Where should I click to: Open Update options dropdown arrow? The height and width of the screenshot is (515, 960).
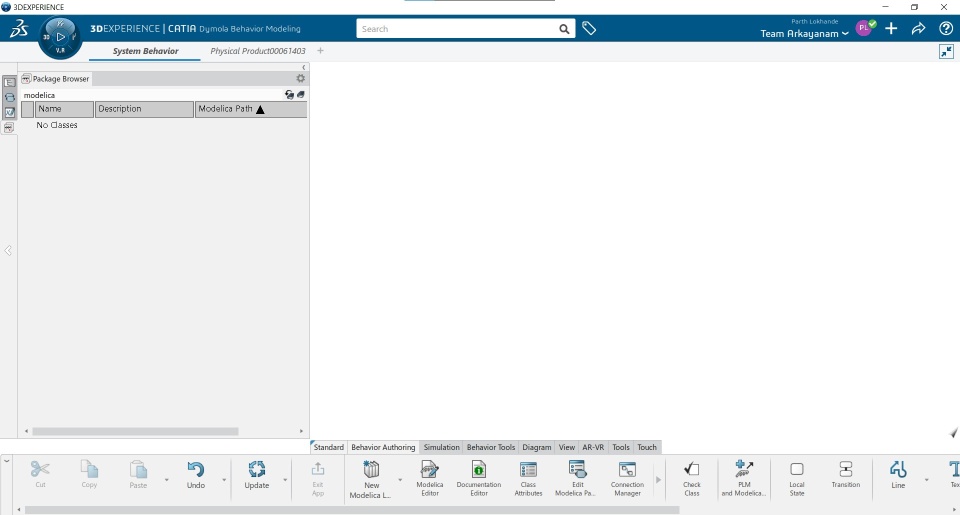coord(285,479)
